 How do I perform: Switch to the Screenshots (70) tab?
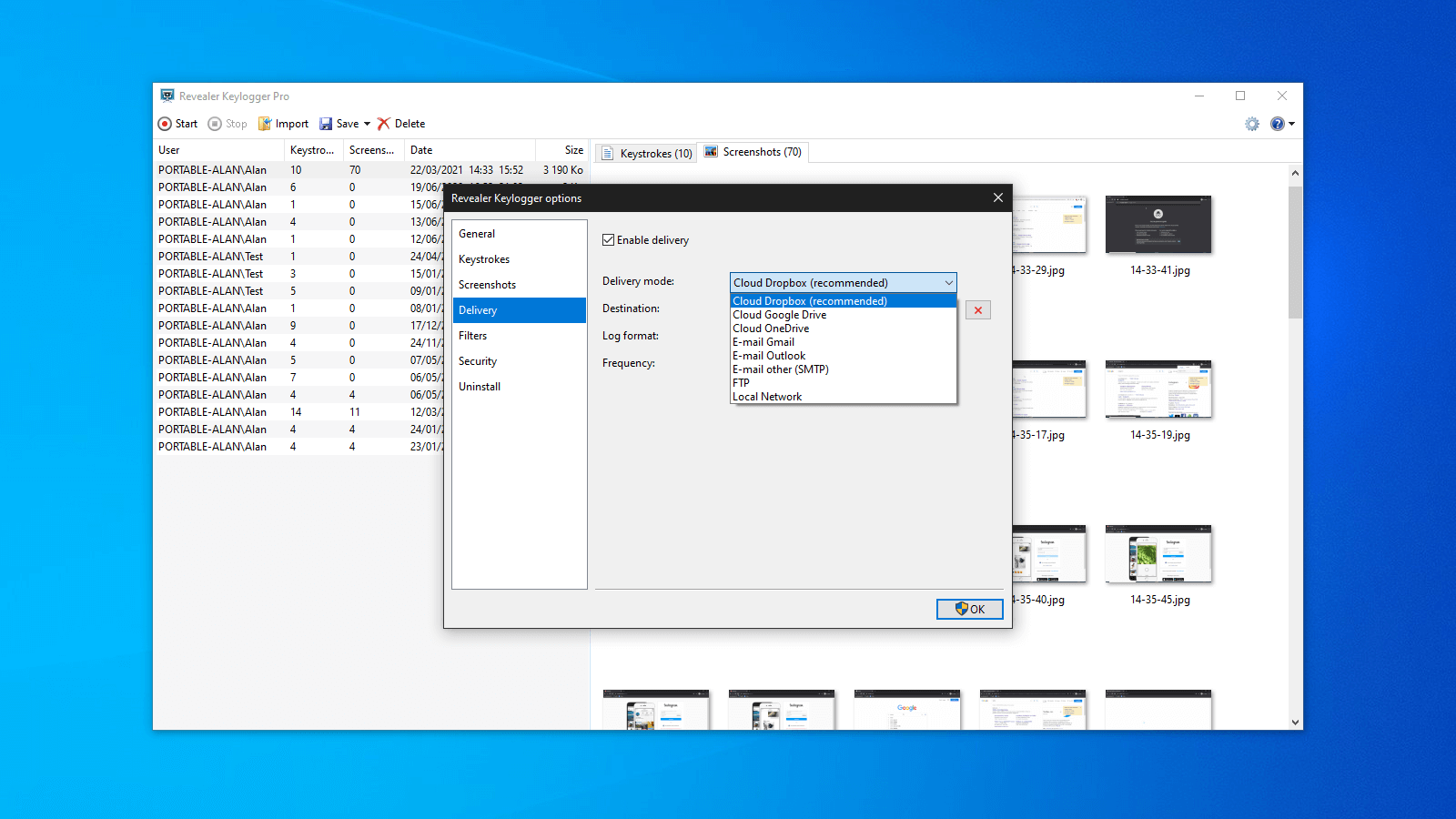click(x=753, y=152)
